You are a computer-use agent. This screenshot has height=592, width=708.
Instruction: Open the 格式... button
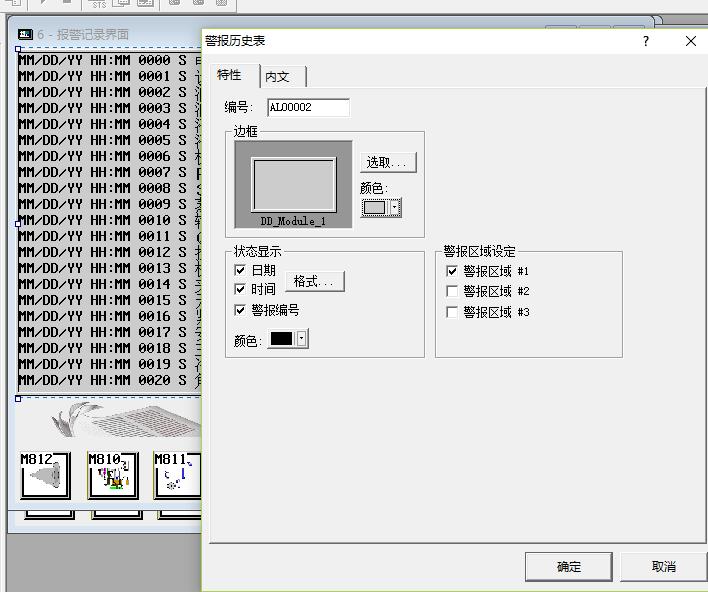[315, 281]
